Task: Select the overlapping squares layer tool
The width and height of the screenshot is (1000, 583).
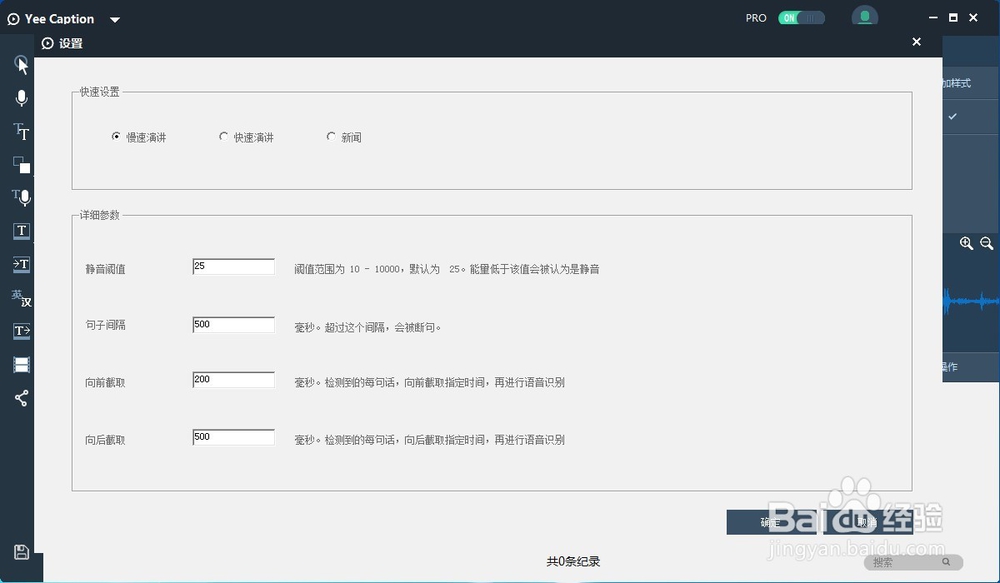Action: pos(22,165)
